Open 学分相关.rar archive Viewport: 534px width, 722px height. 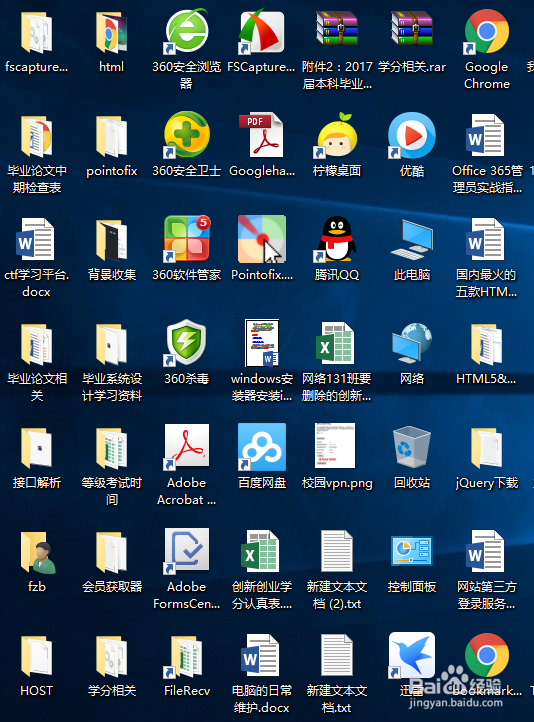[412, 29]
